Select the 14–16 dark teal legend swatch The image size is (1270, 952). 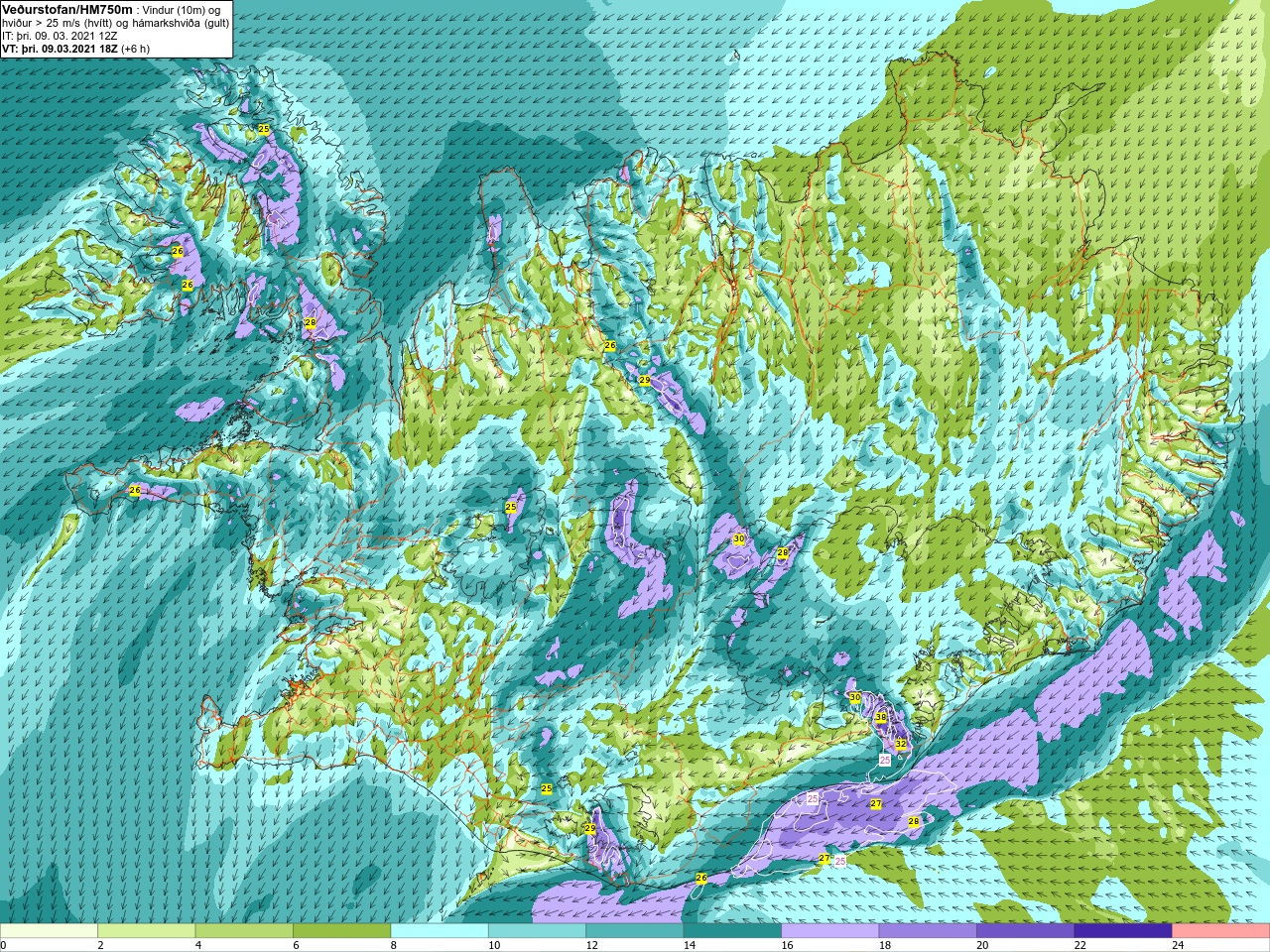(x=733, y=931)
